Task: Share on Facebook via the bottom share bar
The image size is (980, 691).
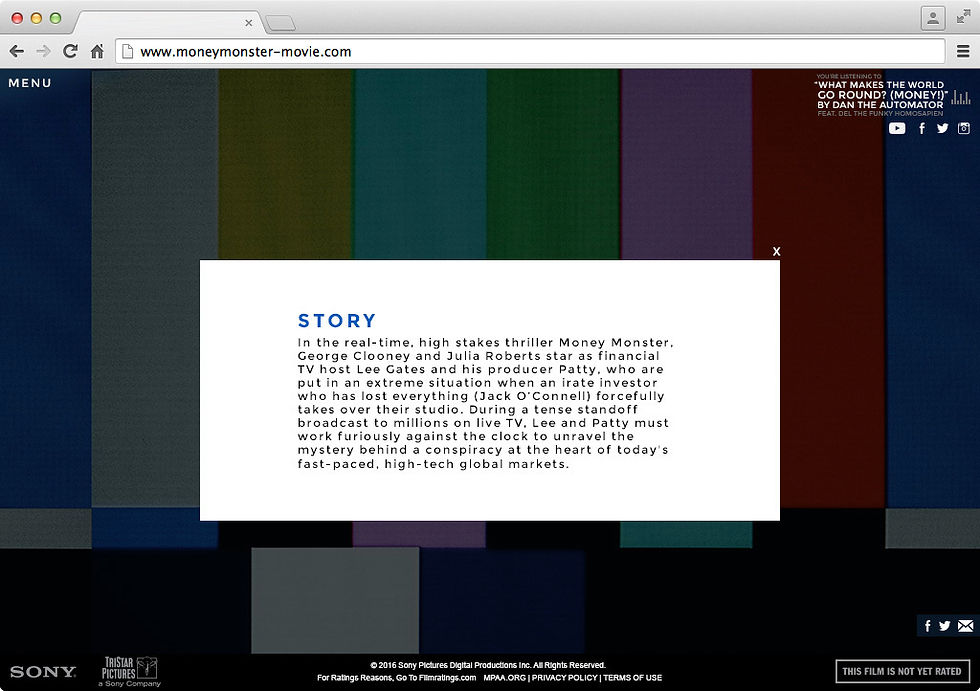Action: (x=928, y=625)
